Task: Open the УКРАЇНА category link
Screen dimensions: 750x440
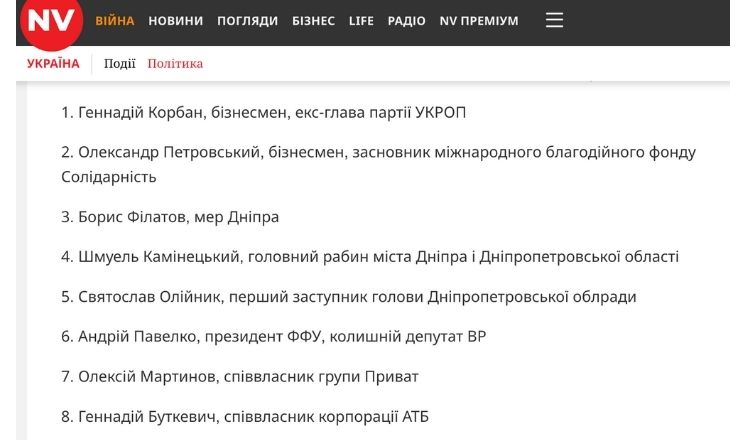Action: [x=53, y=63]
